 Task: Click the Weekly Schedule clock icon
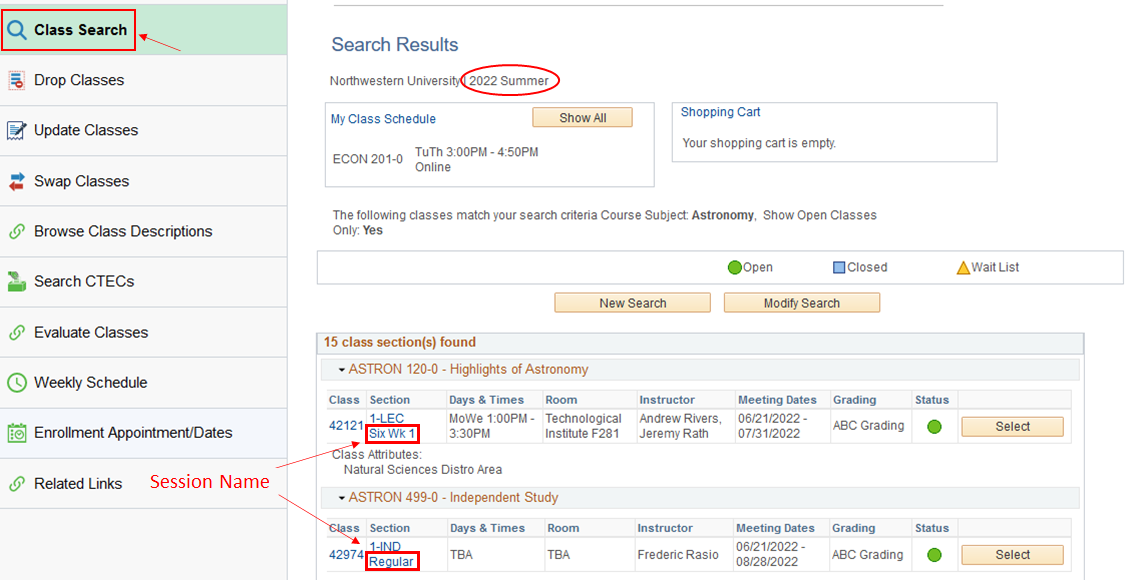[16, 382]
